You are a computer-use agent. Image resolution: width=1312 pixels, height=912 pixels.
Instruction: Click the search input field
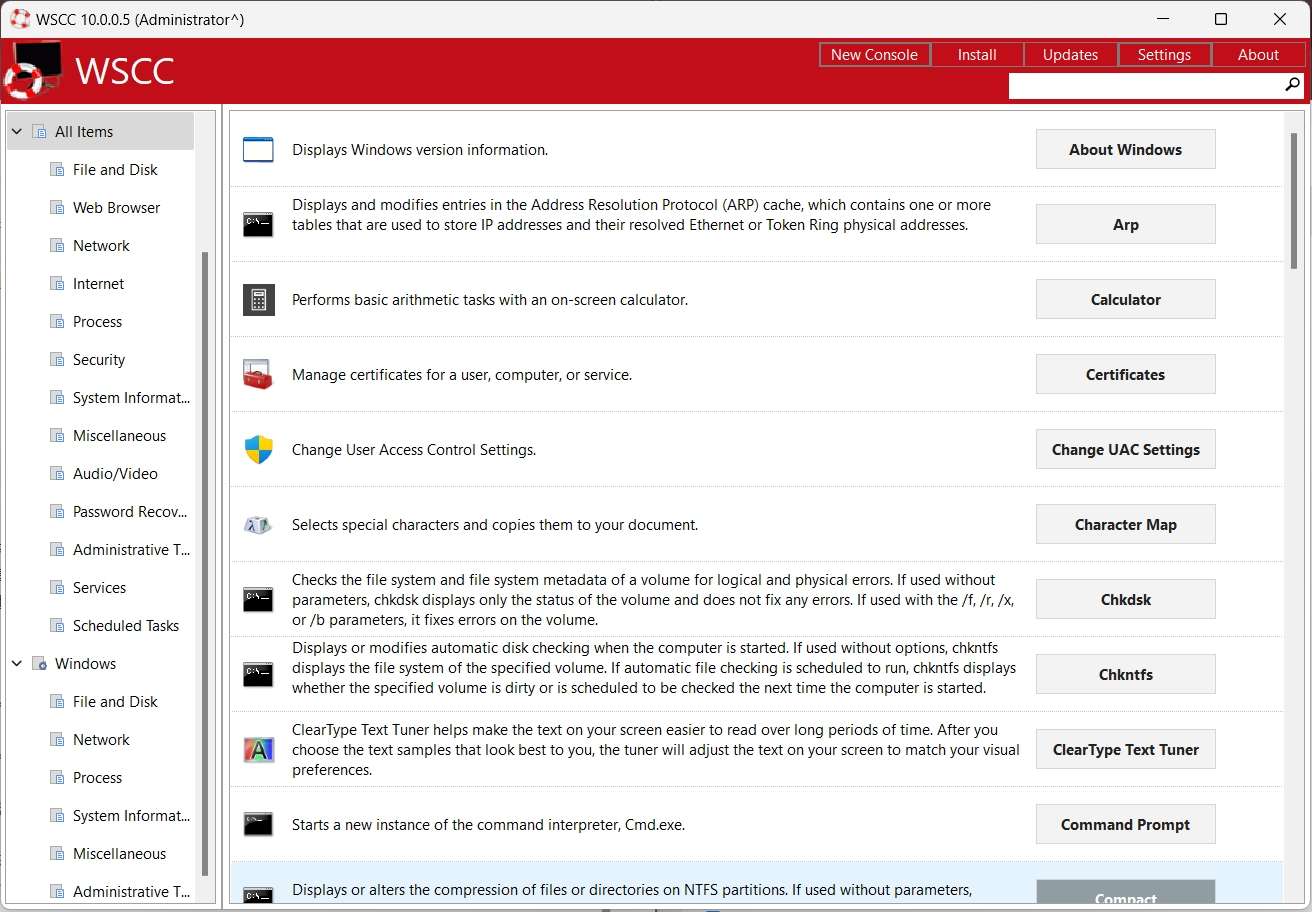click(x=1145, y=86)
